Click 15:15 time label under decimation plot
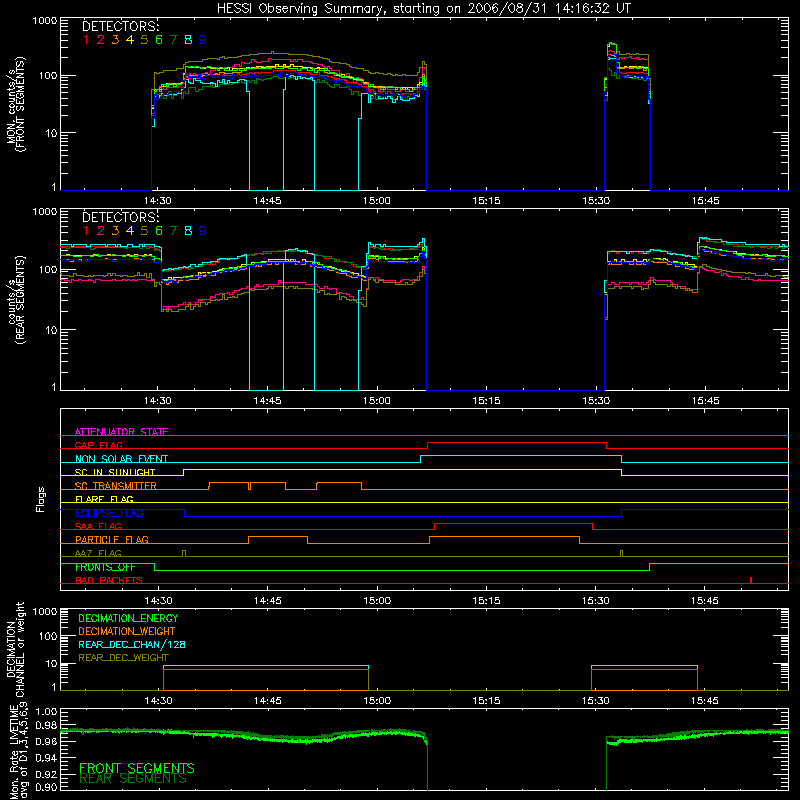This screenshot has height=800, width=800. 486,701
